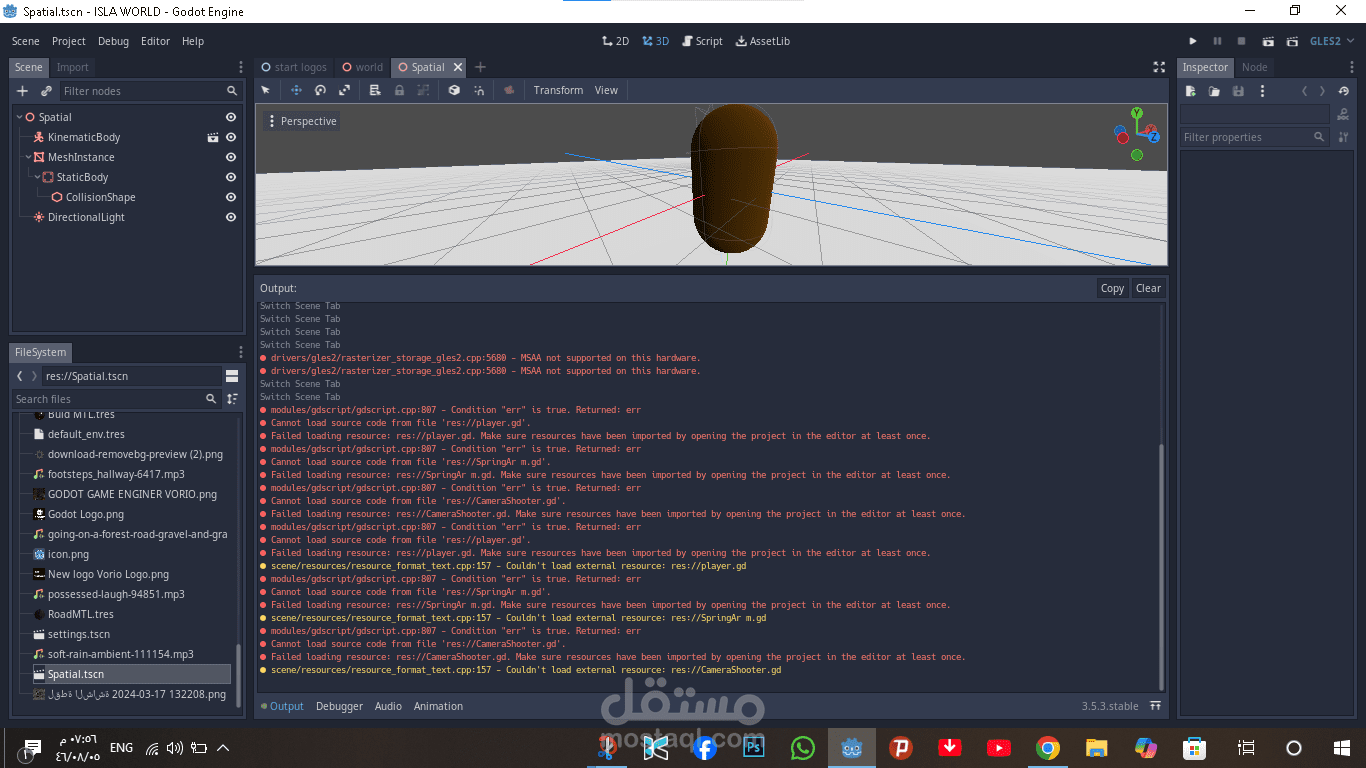Toggle Use Snap magnet icon

[479, 90]
